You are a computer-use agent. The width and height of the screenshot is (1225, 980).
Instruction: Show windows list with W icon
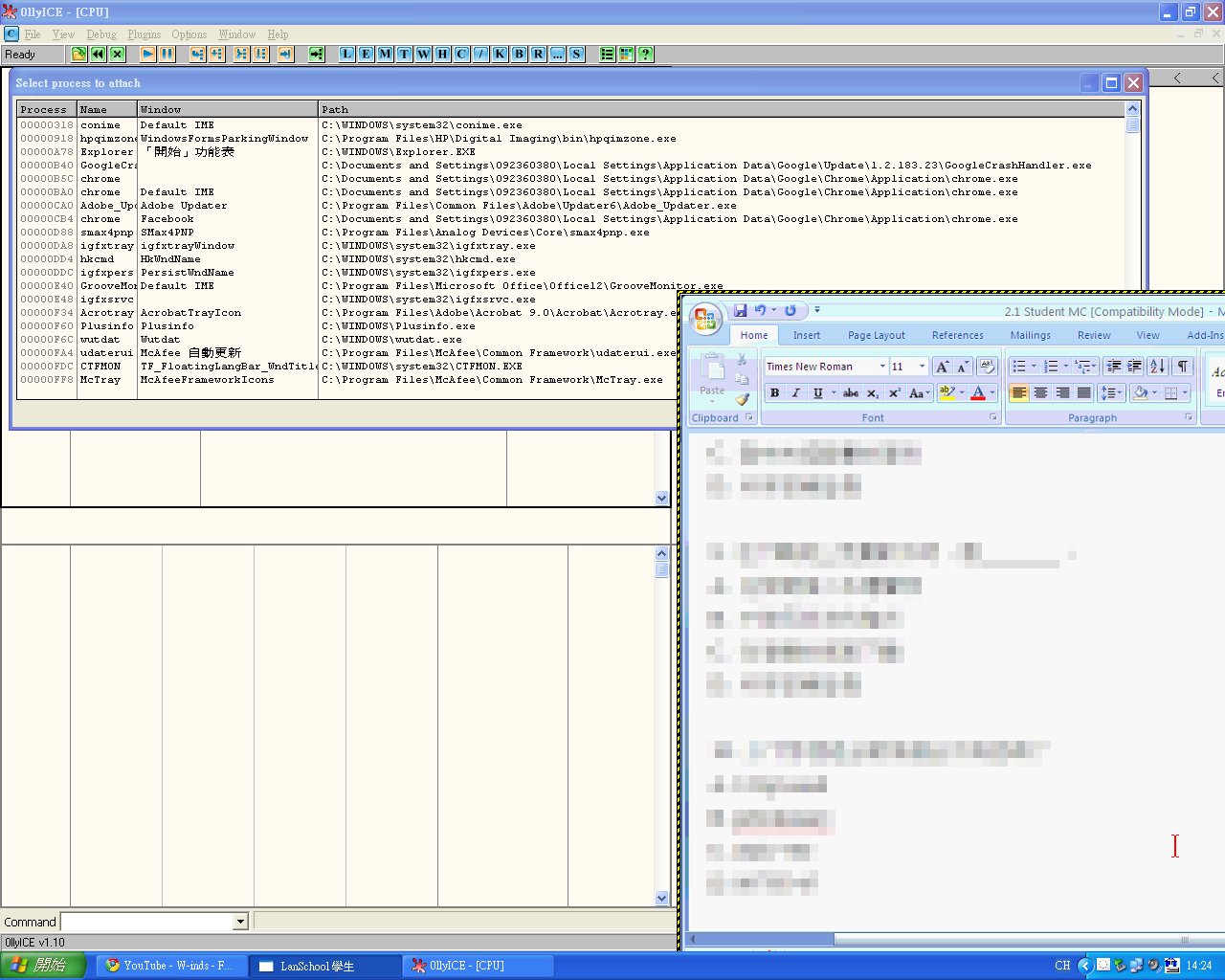(x=424, y=55)
